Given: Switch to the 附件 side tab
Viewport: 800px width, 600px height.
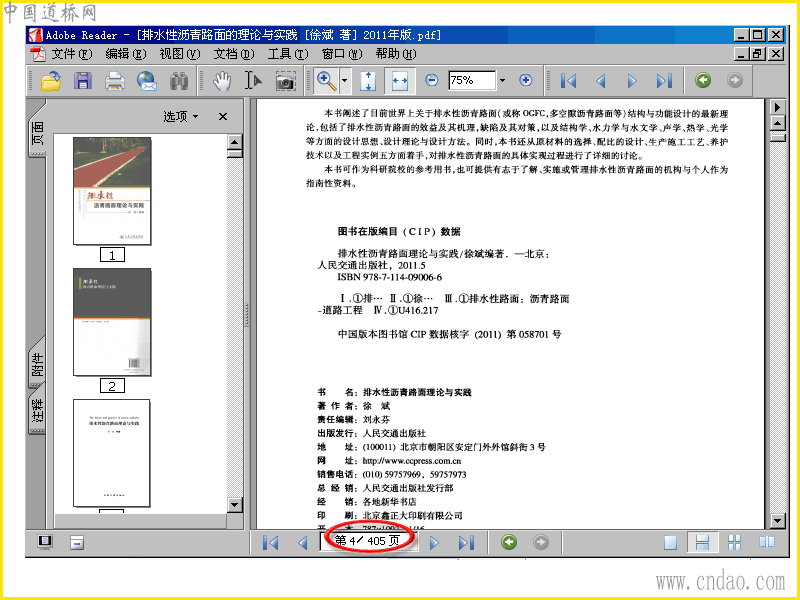Looking at the screenshot, I should pyautogui.click(x=38, y=364).
